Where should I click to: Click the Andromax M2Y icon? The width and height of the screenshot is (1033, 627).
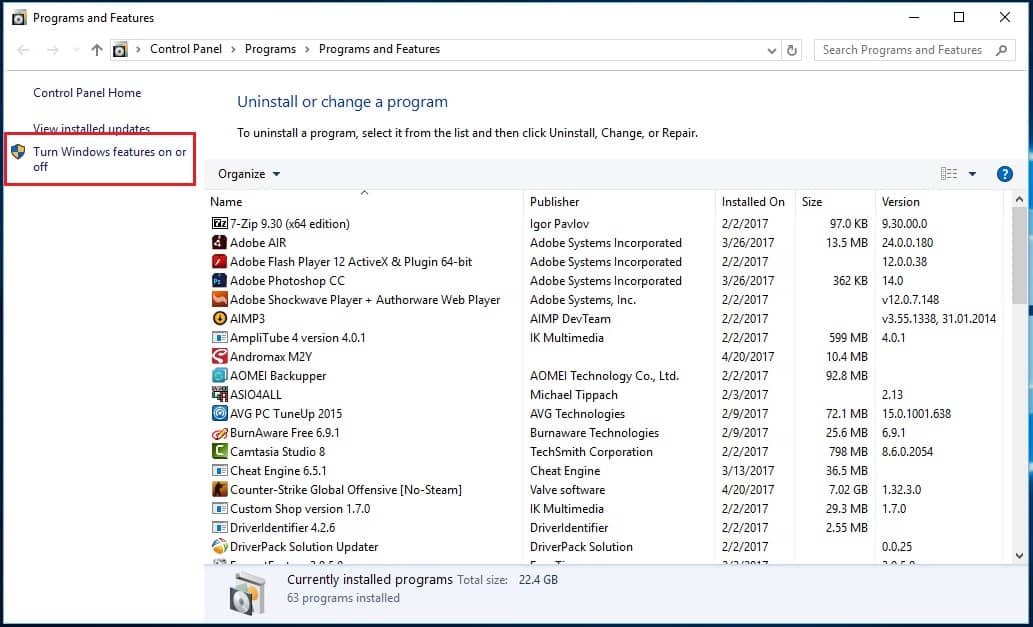click(219, 357)
